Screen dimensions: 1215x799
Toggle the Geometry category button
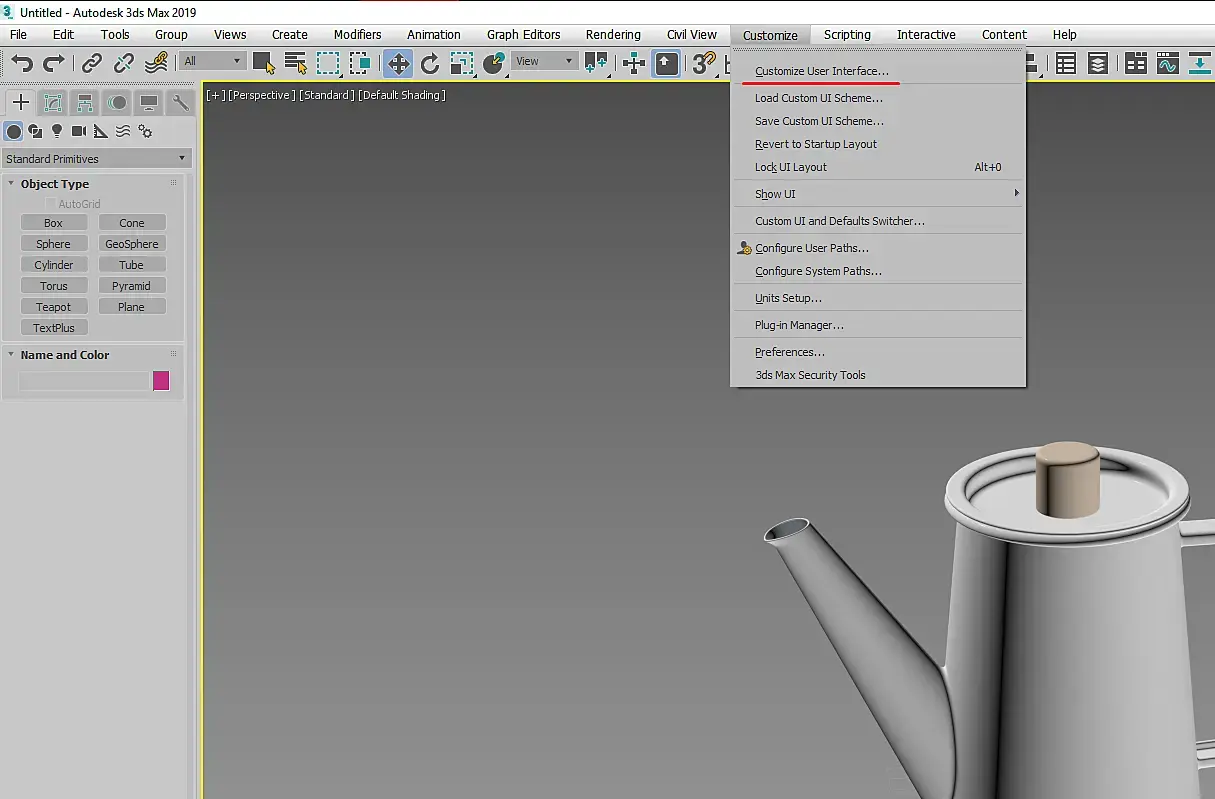tap(14, 131)
